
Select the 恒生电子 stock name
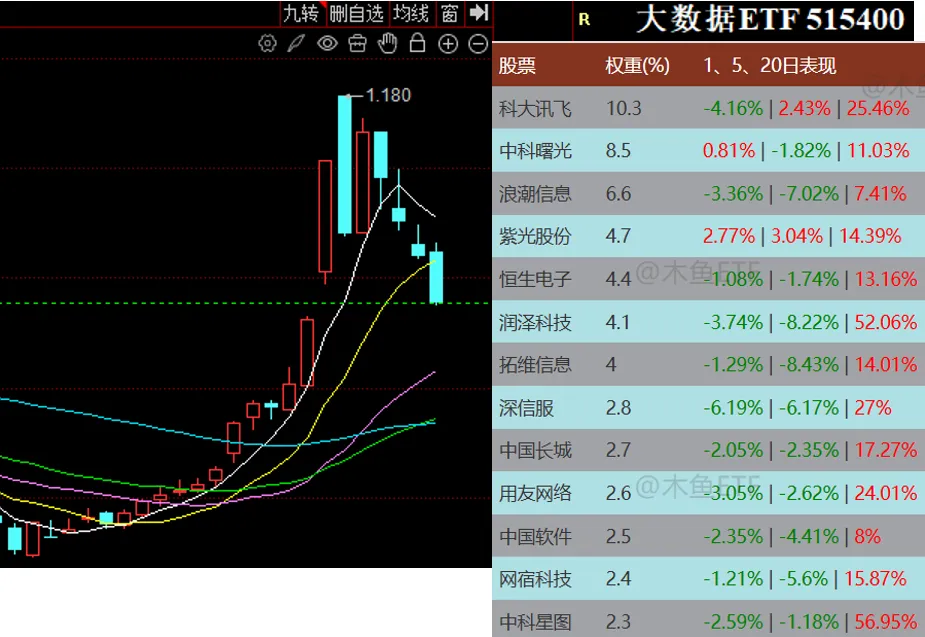pos(535,279)
